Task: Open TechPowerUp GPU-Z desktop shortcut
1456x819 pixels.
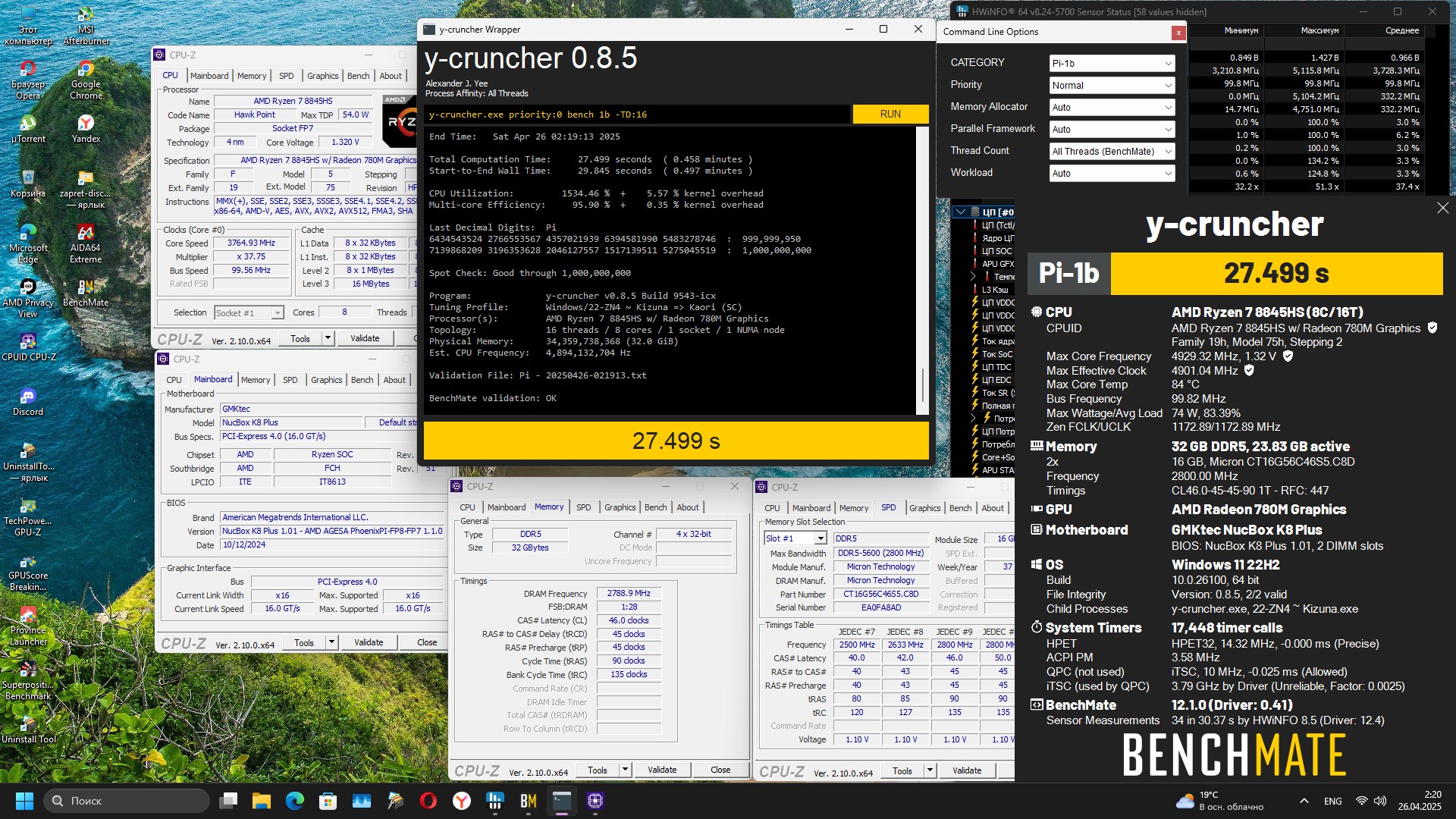Action: [28, 516]
